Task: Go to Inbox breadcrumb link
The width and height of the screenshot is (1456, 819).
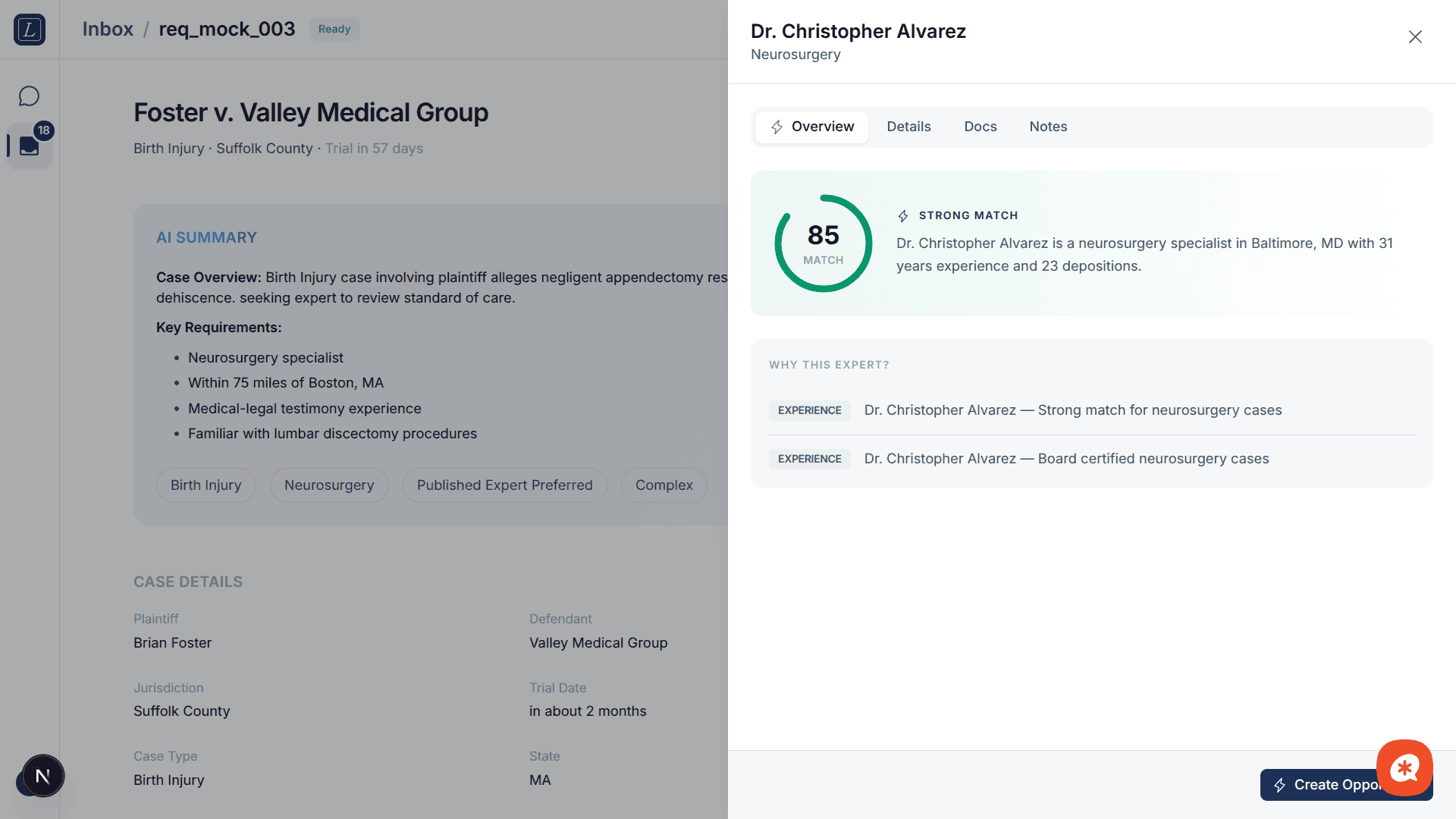Action: [108, 29]
